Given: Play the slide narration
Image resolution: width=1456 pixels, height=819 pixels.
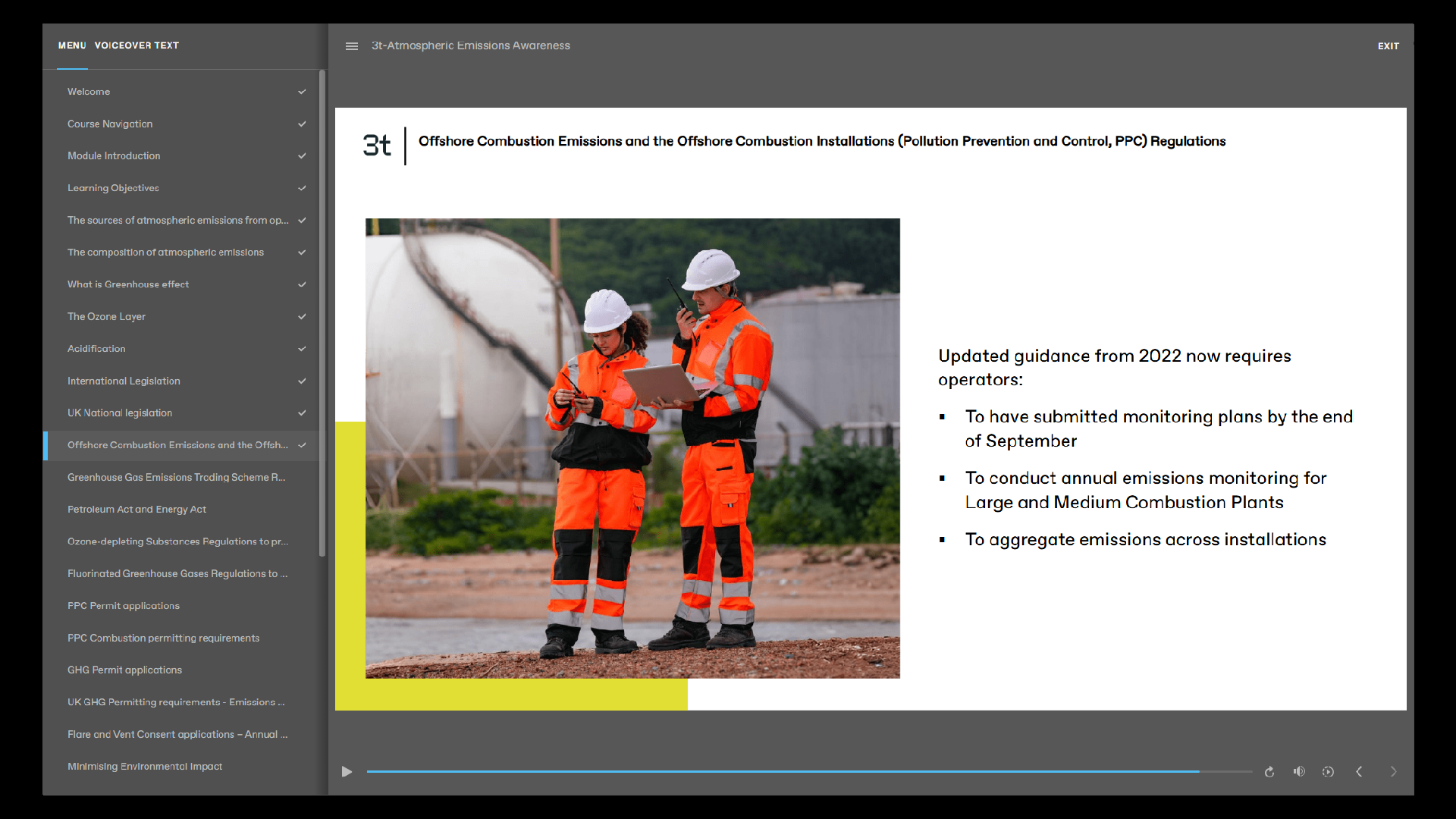Looking at the screenshot, I should pos(347,772).
